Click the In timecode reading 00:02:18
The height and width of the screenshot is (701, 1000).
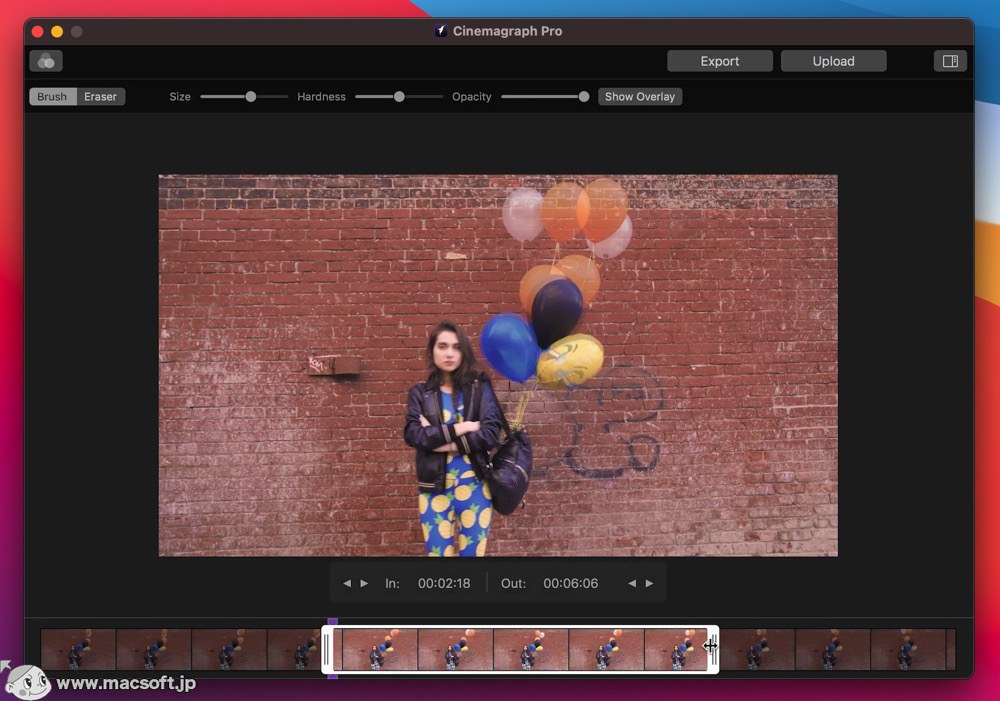coord(444,583)
